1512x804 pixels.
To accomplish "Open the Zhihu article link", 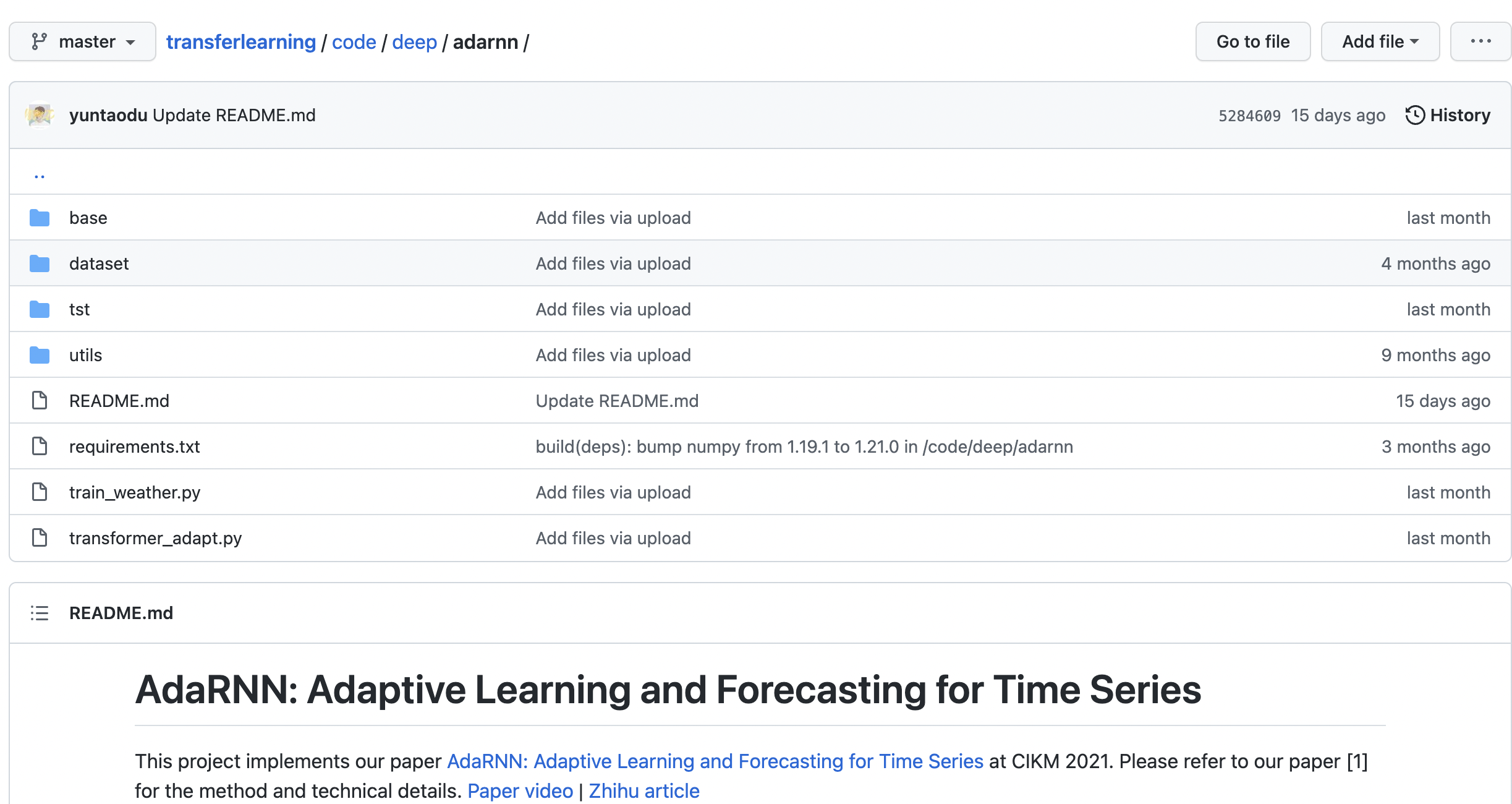I will [644, 791].
